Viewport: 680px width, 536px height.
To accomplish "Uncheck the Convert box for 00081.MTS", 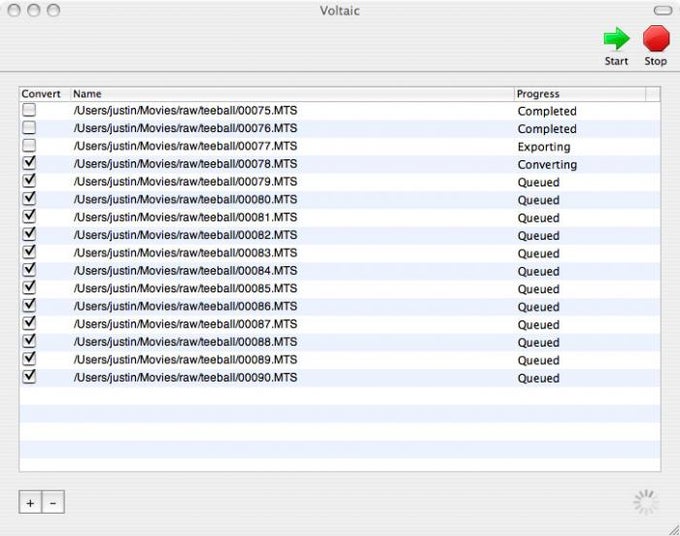I will (29, 216).
